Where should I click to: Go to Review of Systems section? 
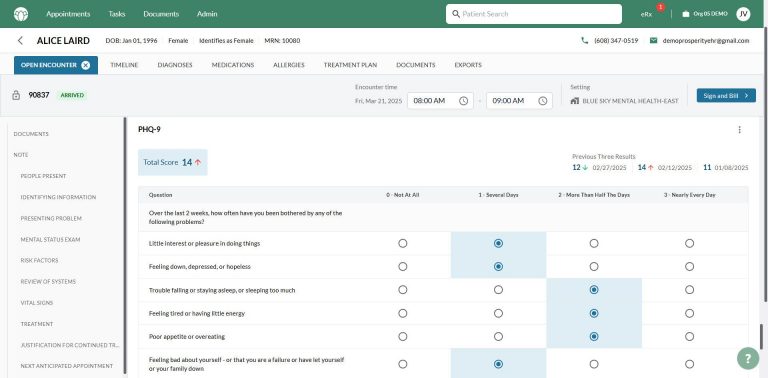tap(48, 282)
